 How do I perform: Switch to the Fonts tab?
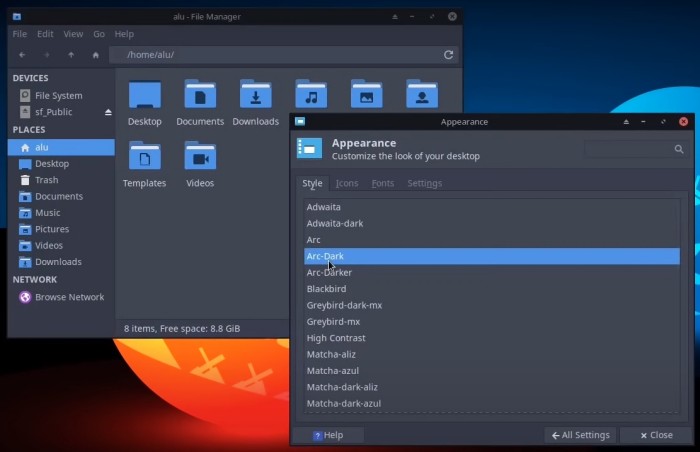coord(383,183)
